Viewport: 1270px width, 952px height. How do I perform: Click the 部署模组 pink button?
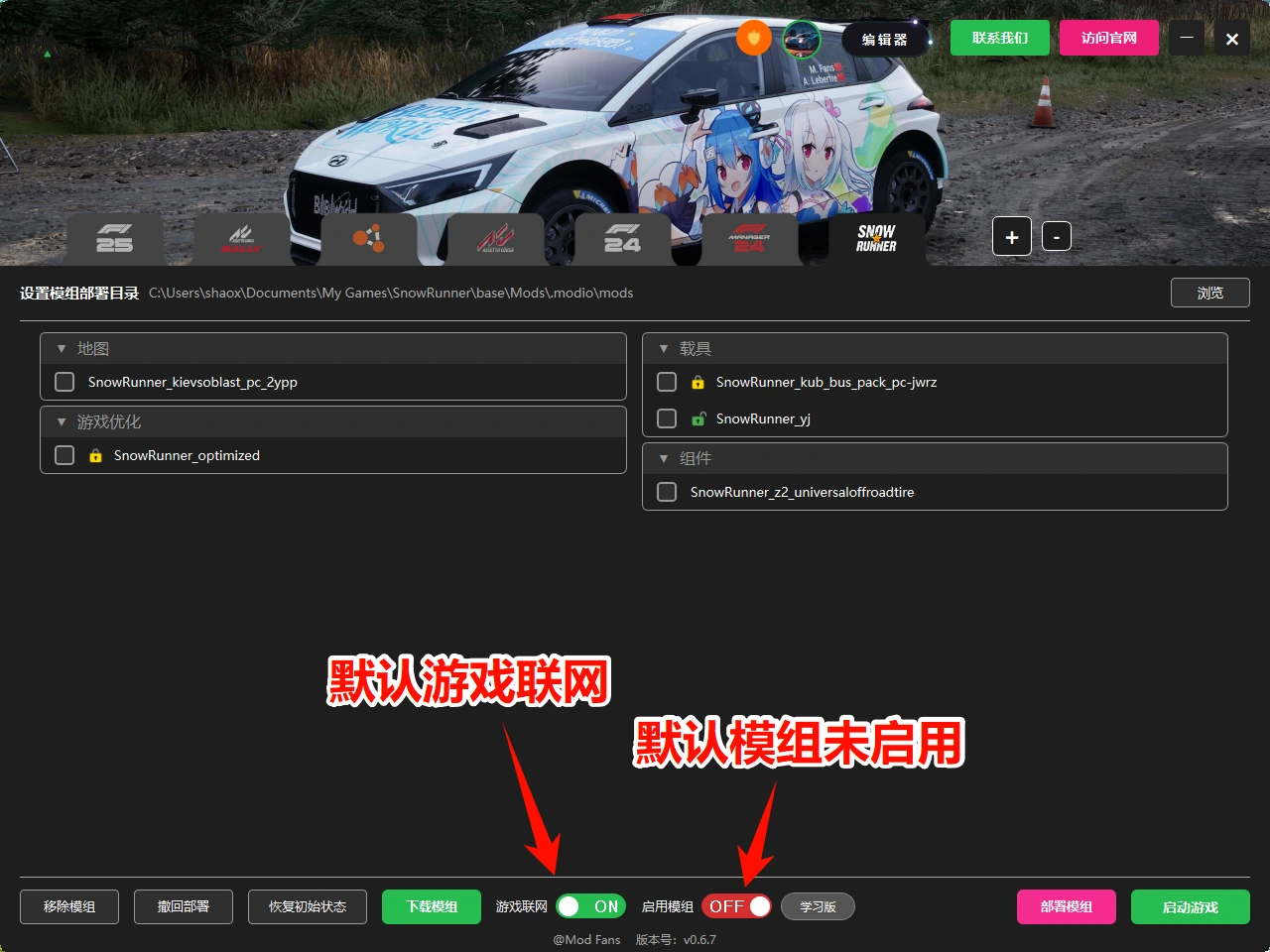(1067, 906)
